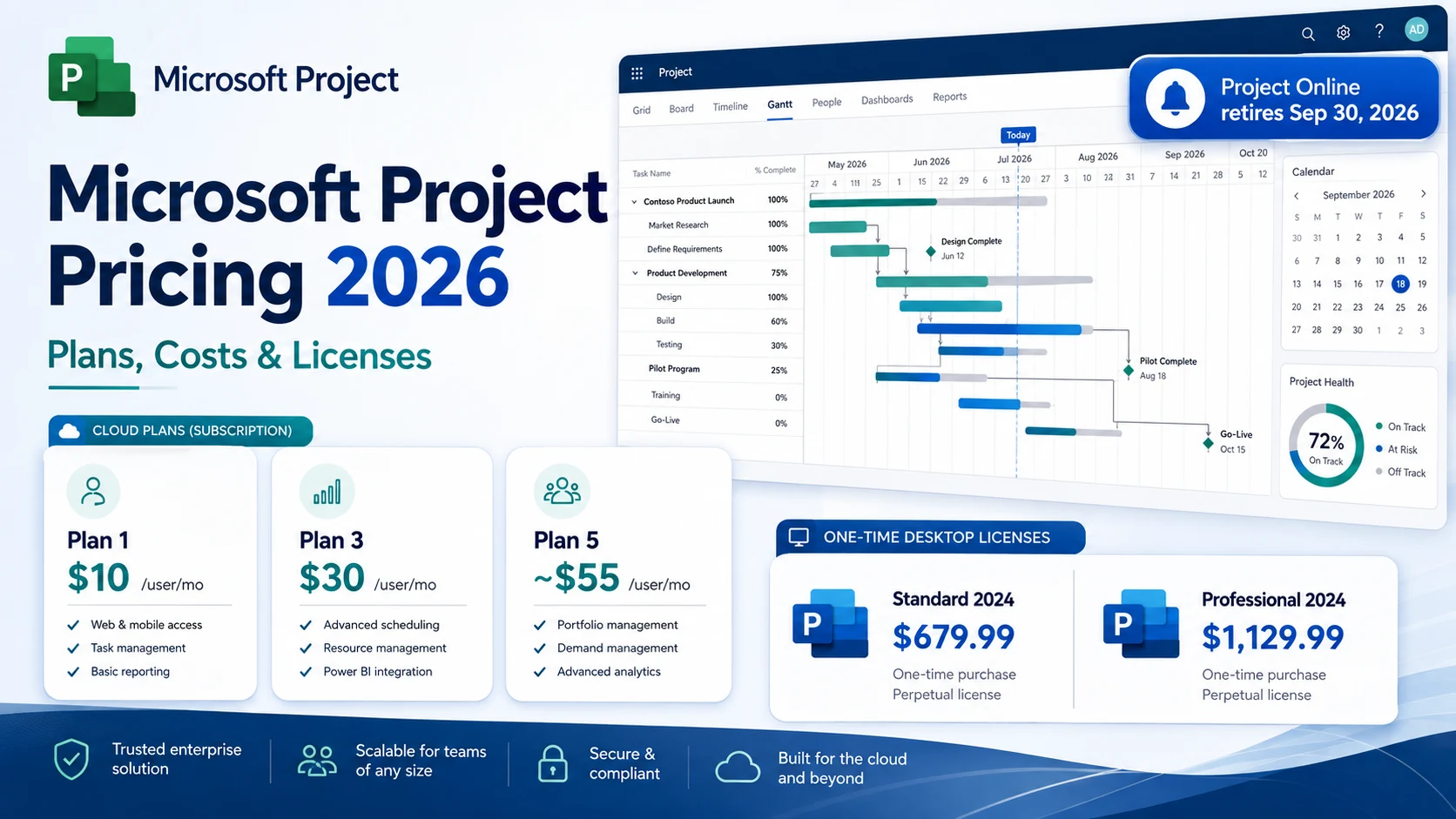Click the Define Requirements task row

click(712, 250)
